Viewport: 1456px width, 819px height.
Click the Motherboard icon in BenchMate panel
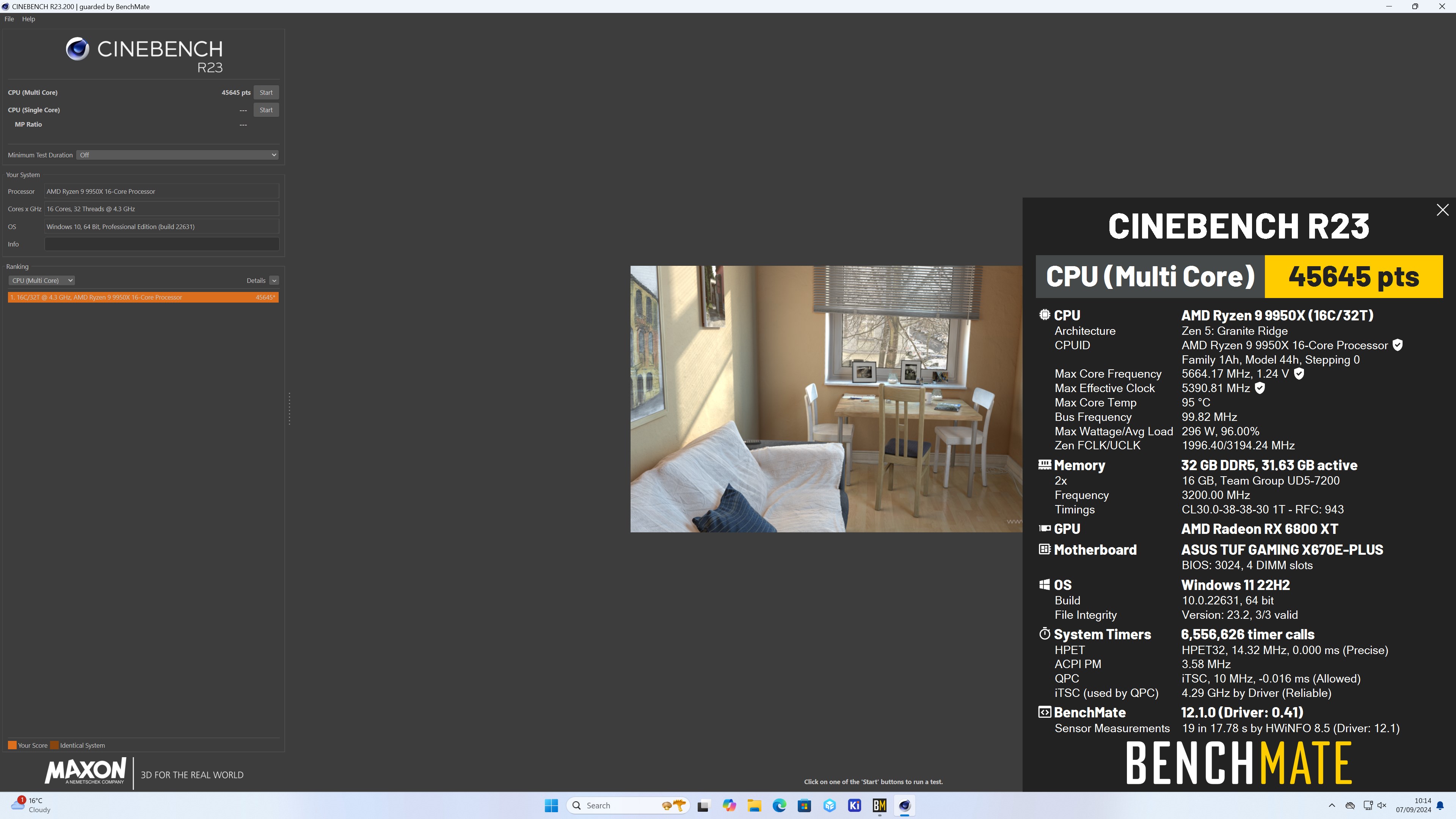[x=1045, y=549]
